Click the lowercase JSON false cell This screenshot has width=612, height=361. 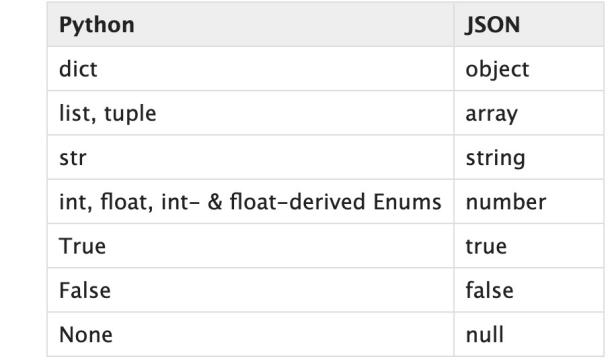click(529, 290)
